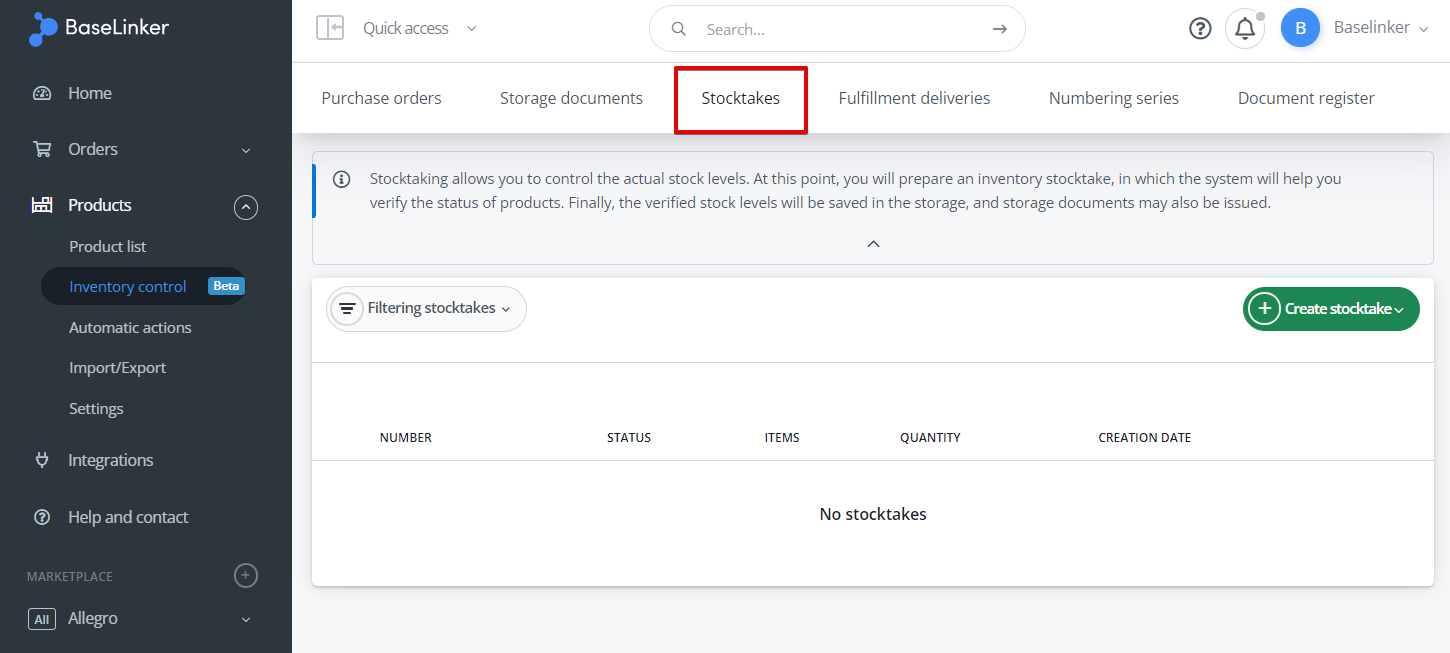Click the blue B user avatar
Viewport: 1450px width, 653px height.
click(1300, 28)
